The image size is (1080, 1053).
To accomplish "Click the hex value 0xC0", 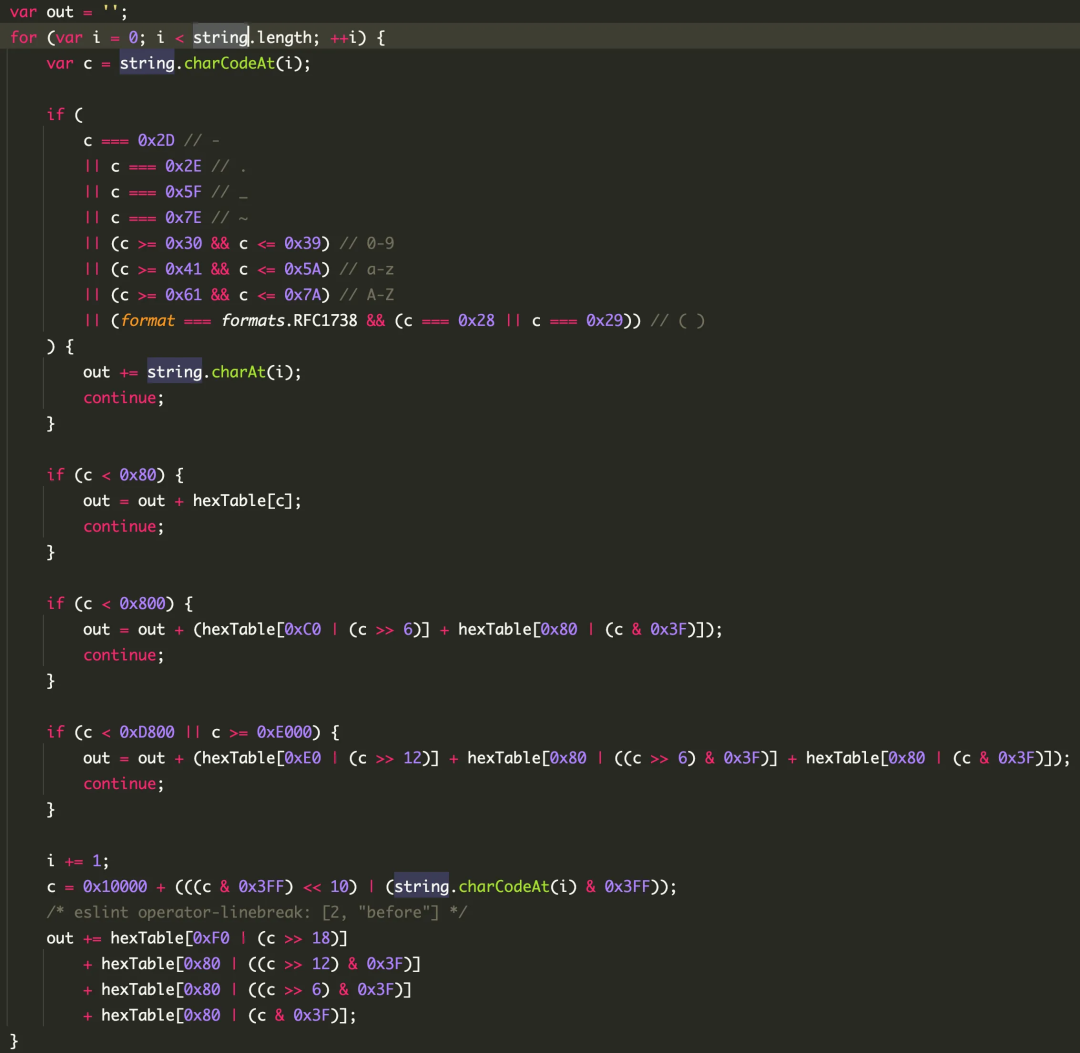I will pyautogui.click(x=302, y=629).
